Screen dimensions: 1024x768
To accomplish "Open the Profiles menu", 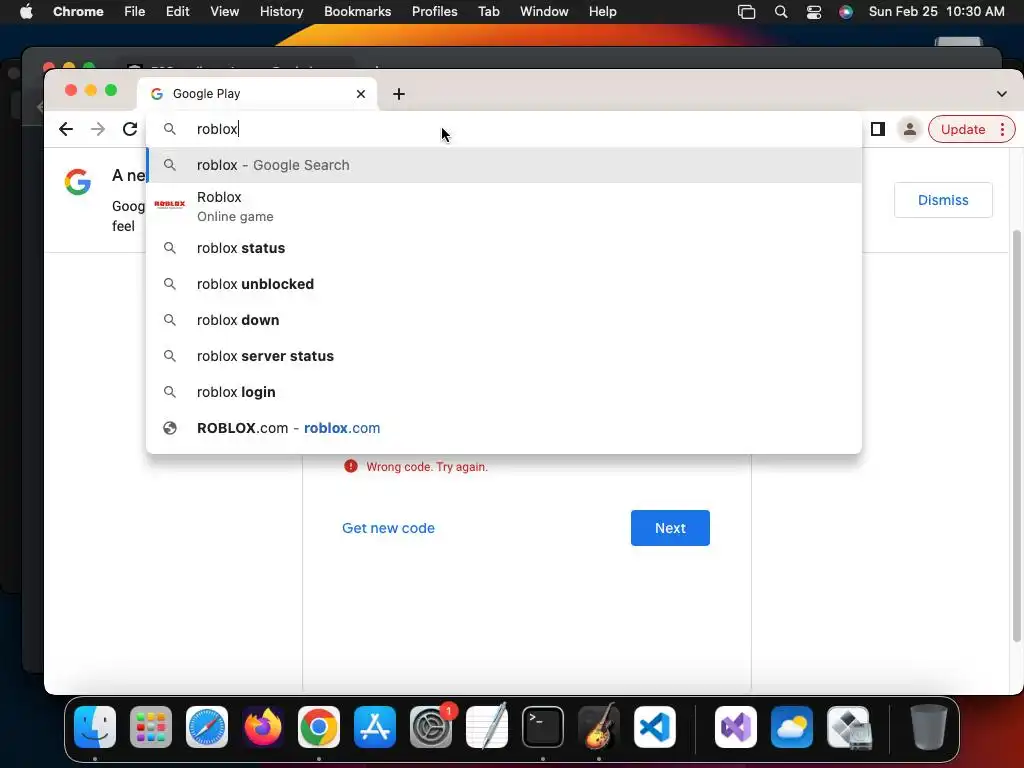I will pyautogui.click(x=434, y=11).
